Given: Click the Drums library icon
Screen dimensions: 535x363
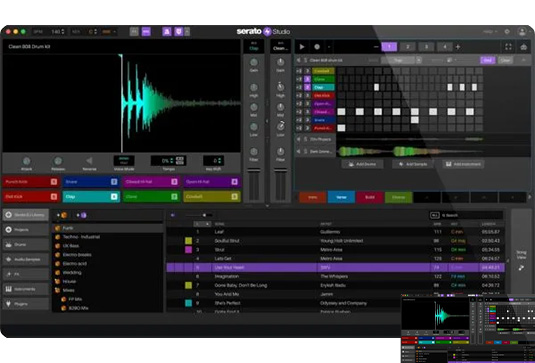Looking at the screenshot, I should tap(9, 245).
